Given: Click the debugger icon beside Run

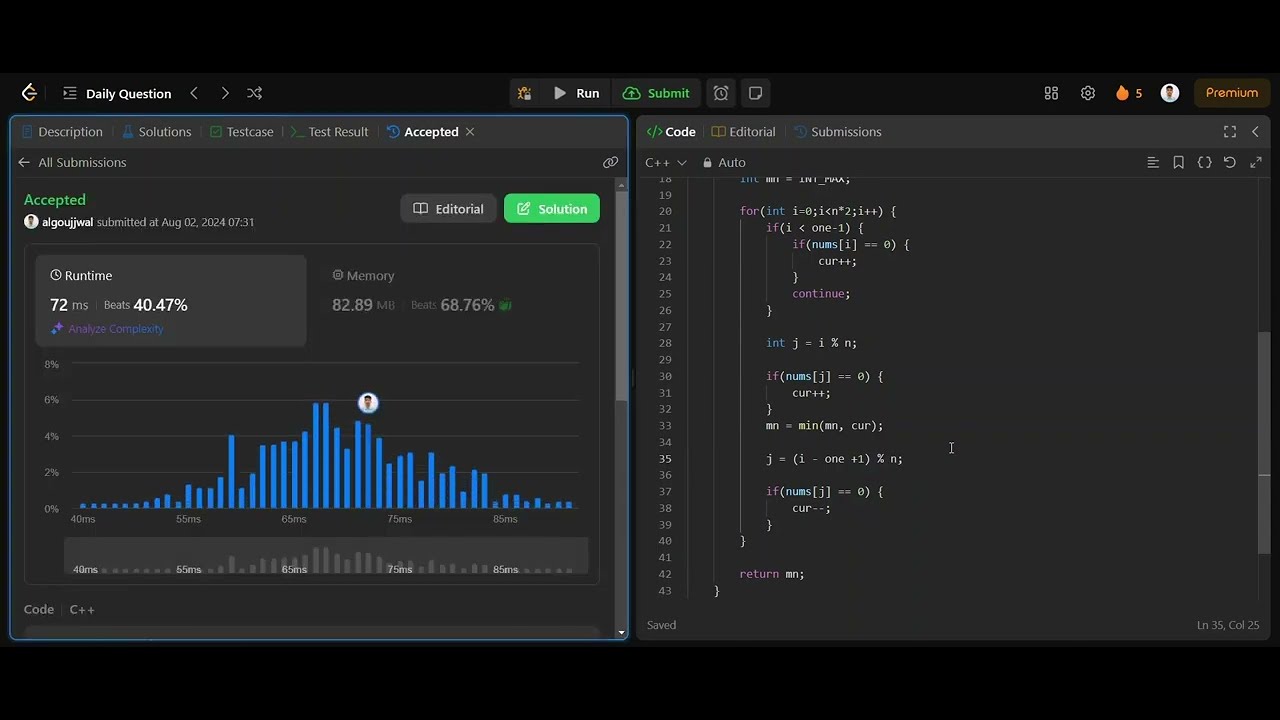Looking at the screenshot, I should (x=524, y=93).
